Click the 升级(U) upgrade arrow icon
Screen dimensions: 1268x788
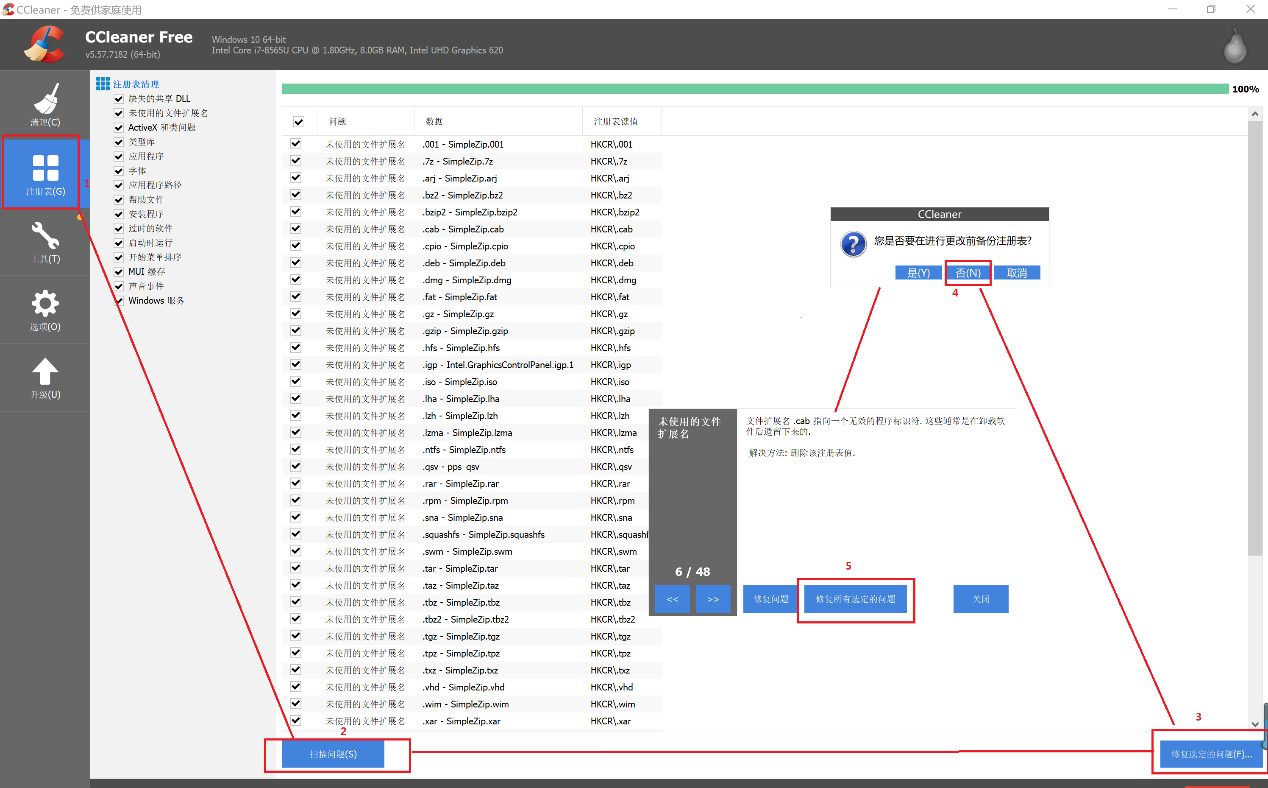(x=45, y=377)
